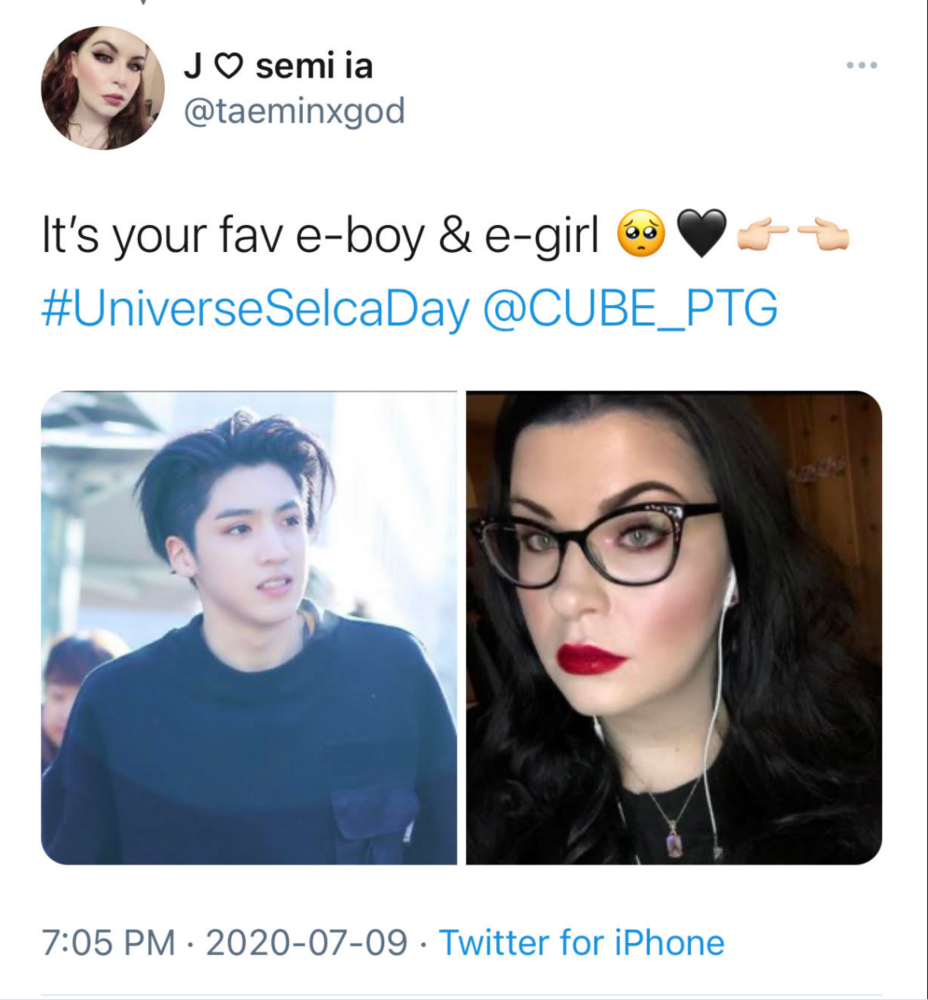Click the tweet text 'It's your fav e-boy'

(233, 235)
